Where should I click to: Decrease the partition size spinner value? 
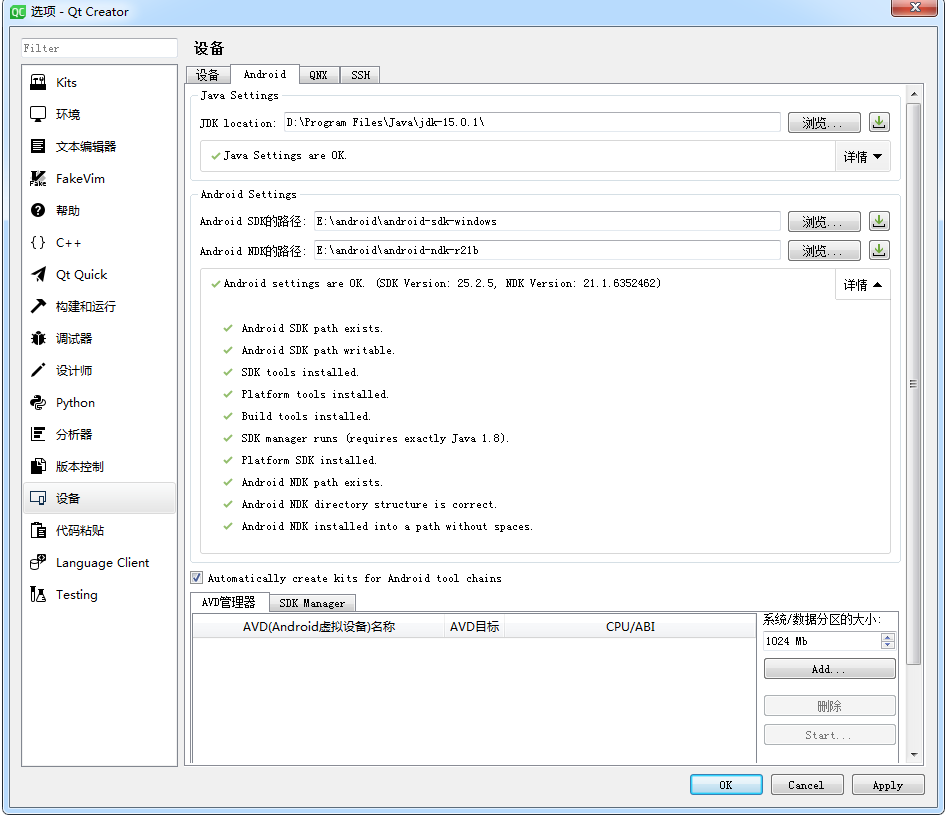(887, 645)
